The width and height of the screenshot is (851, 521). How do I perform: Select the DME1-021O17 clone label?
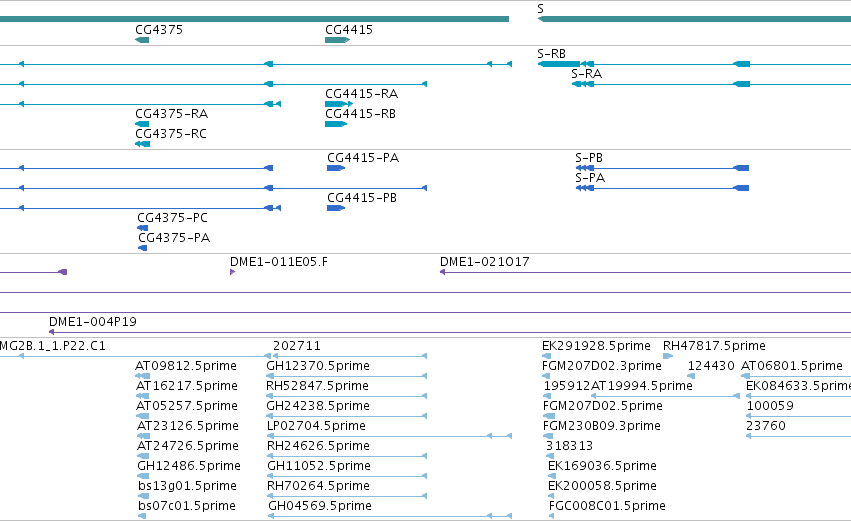[485, 262]
